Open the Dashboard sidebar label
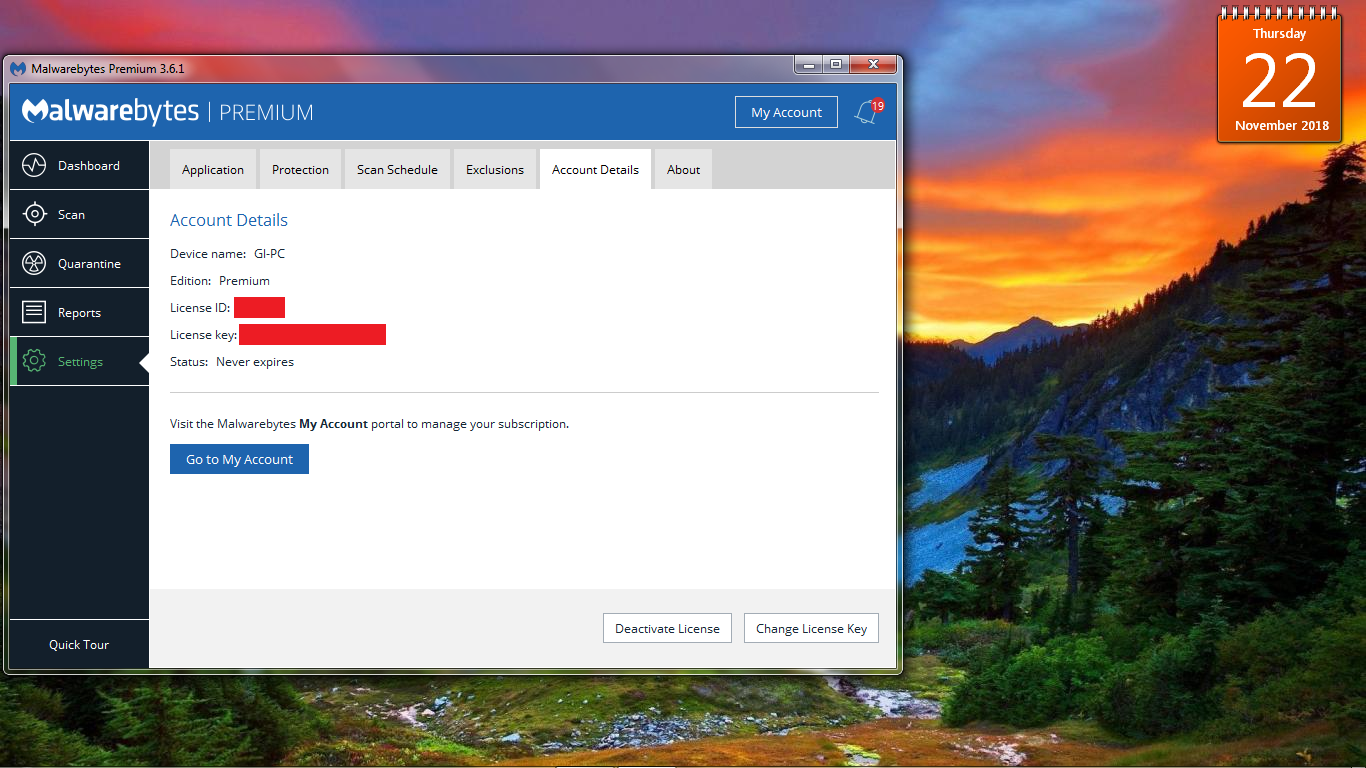This screenshot has width=1366, height=768. click(x=89, y=166)
